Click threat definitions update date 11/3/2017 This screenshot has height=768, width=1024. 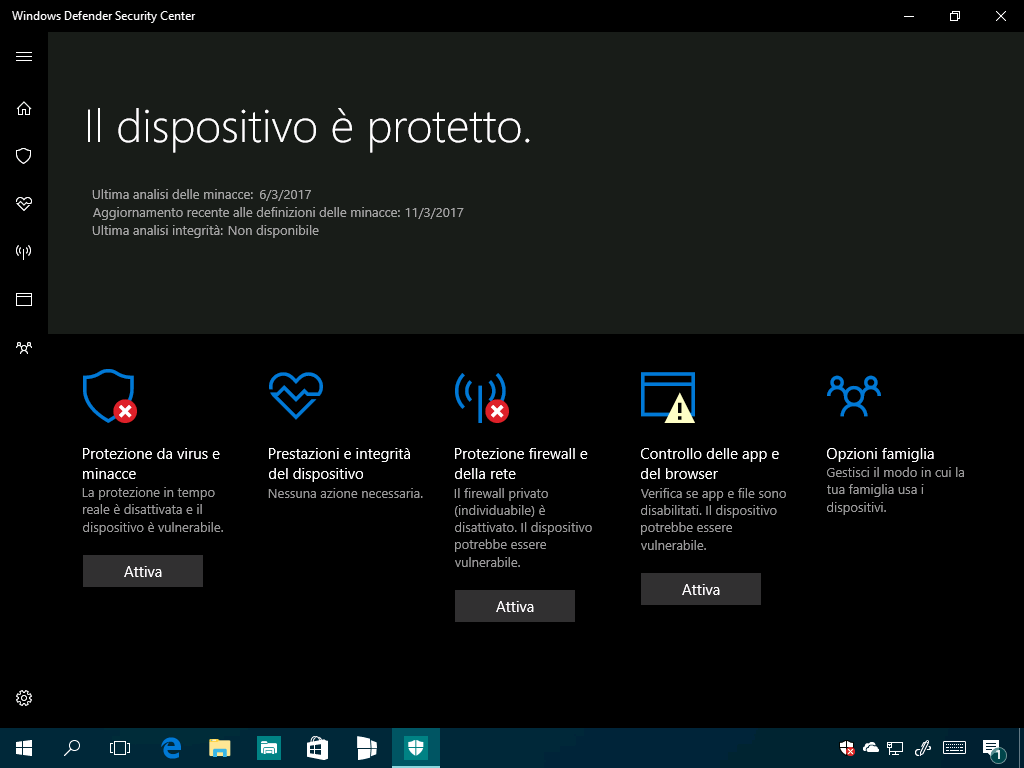point(434,213)
